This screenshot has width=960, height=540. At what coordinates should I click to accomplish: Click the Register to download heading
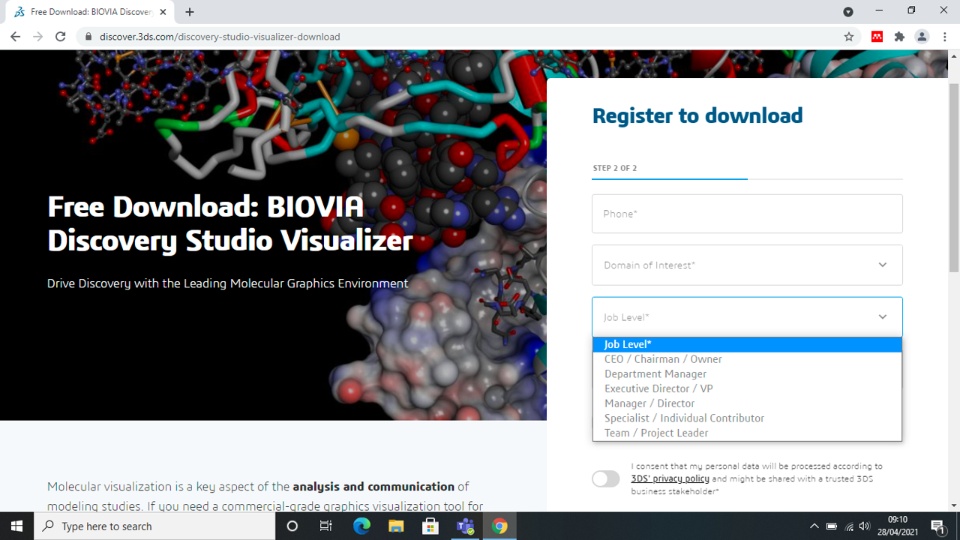697,116
